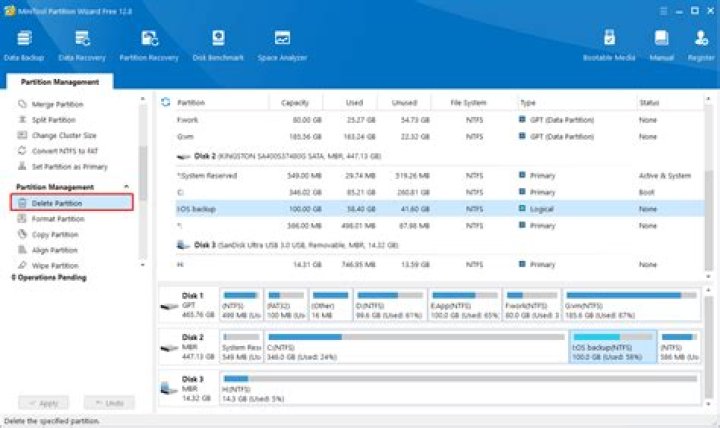This screenshot has height=428, width=720.
Task: Sort by the Capacity column header
Action: (295, 102)
